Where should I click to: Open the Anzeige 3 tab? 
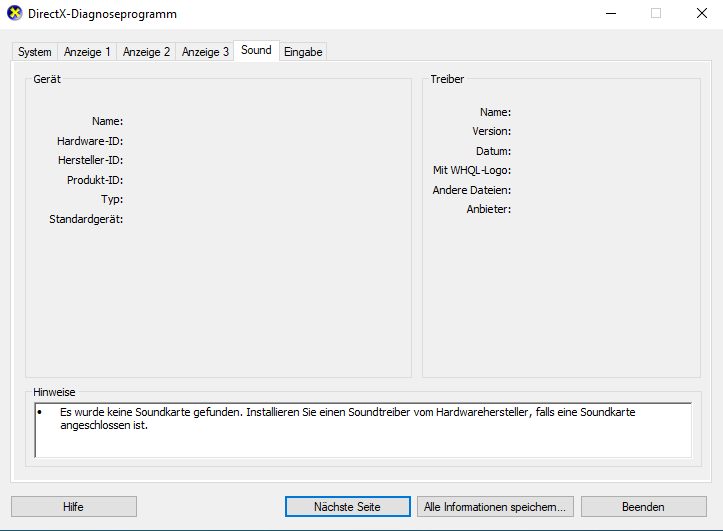[205, 52]
